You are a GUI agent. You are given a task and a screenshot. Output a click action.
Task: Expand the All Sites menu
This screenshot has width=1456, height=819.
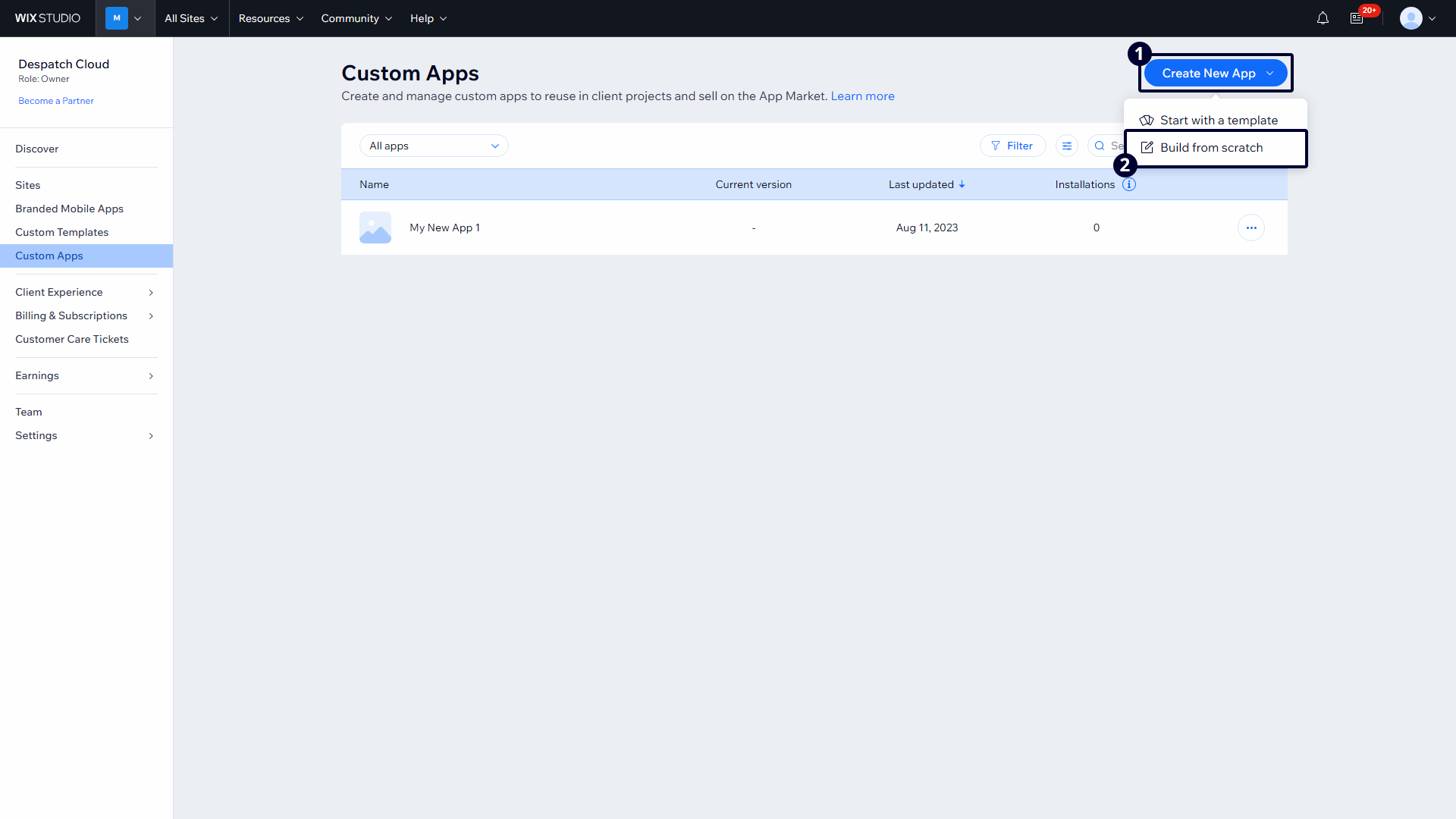[191, 18]
